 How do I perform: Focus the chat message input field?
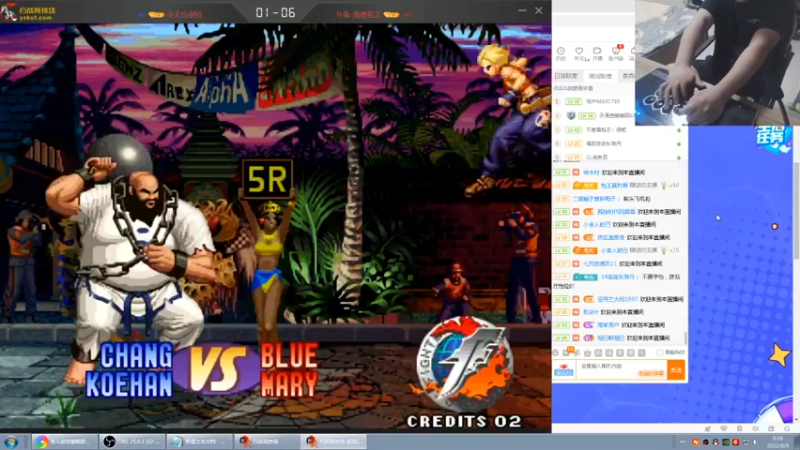(x=621, y=370)
